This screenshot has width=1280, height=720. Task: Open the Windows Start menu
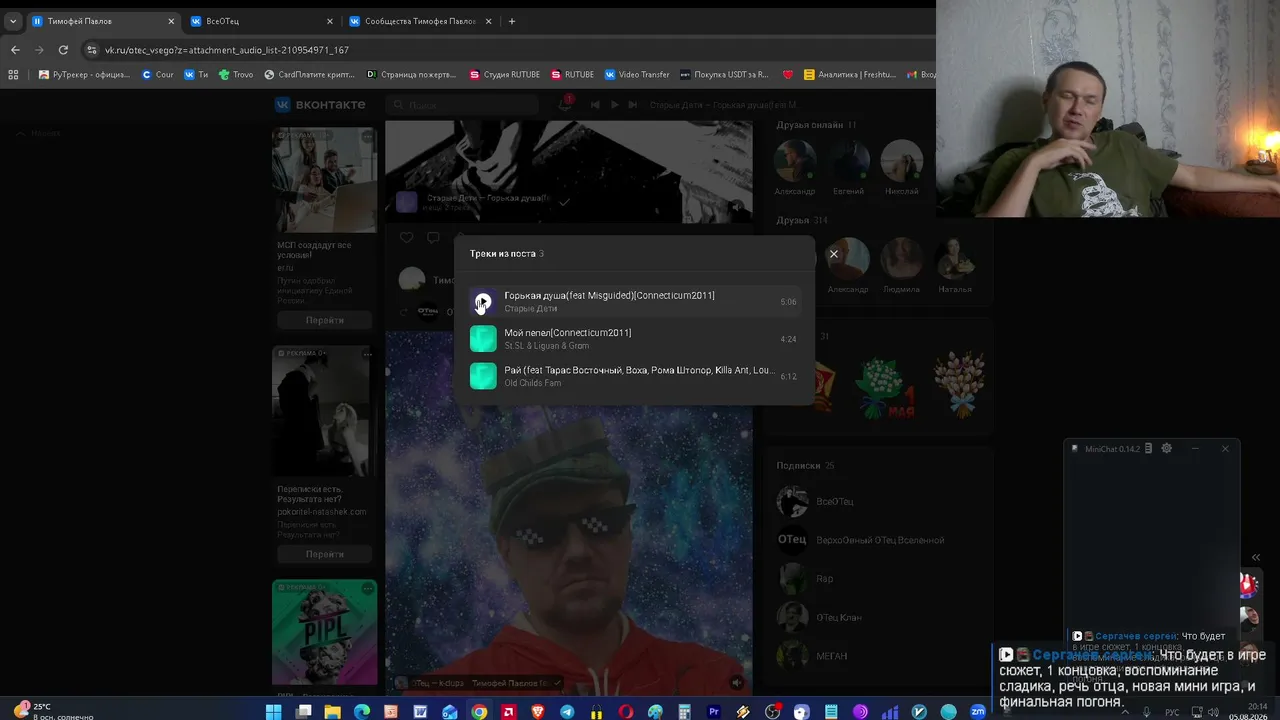tap(274, 712)
